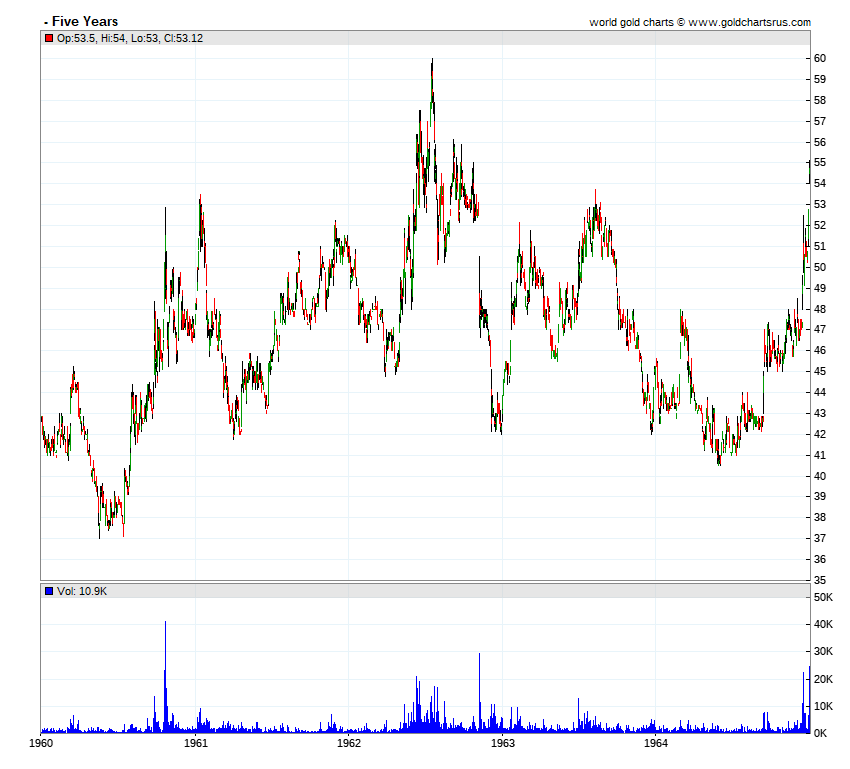This screenshot has width=850, height=769.
Task: Click the 35 price axis label
Action: 820,580
